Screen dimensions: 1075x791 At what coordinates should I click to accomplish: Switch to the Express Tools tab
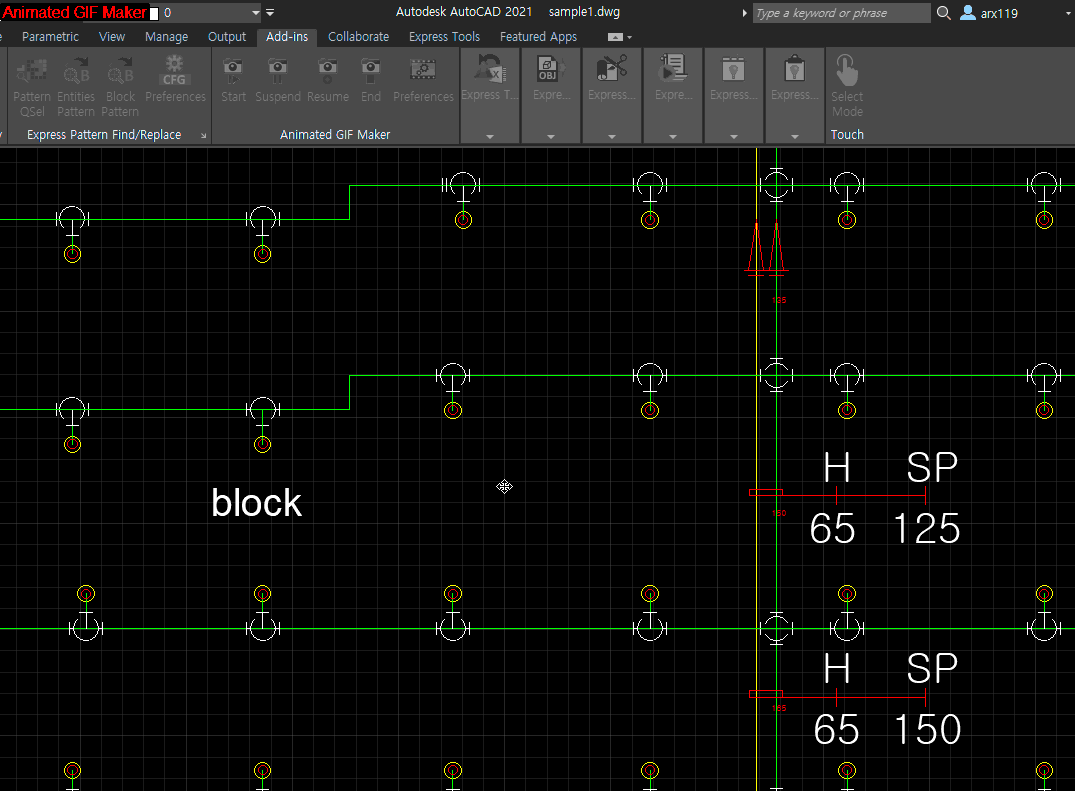coord(444,37)
